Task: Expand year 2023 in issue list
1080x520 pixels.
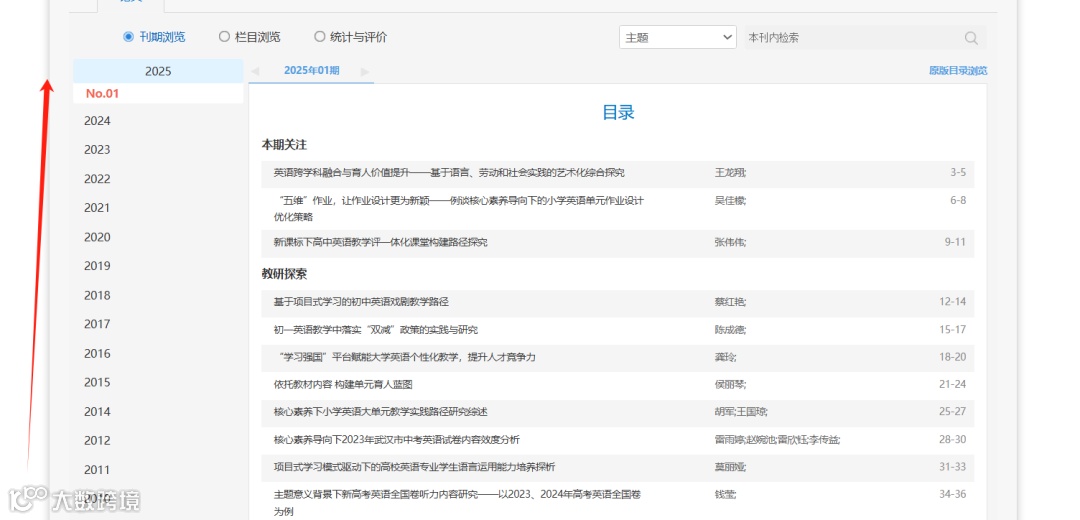Action: [97, 150]
